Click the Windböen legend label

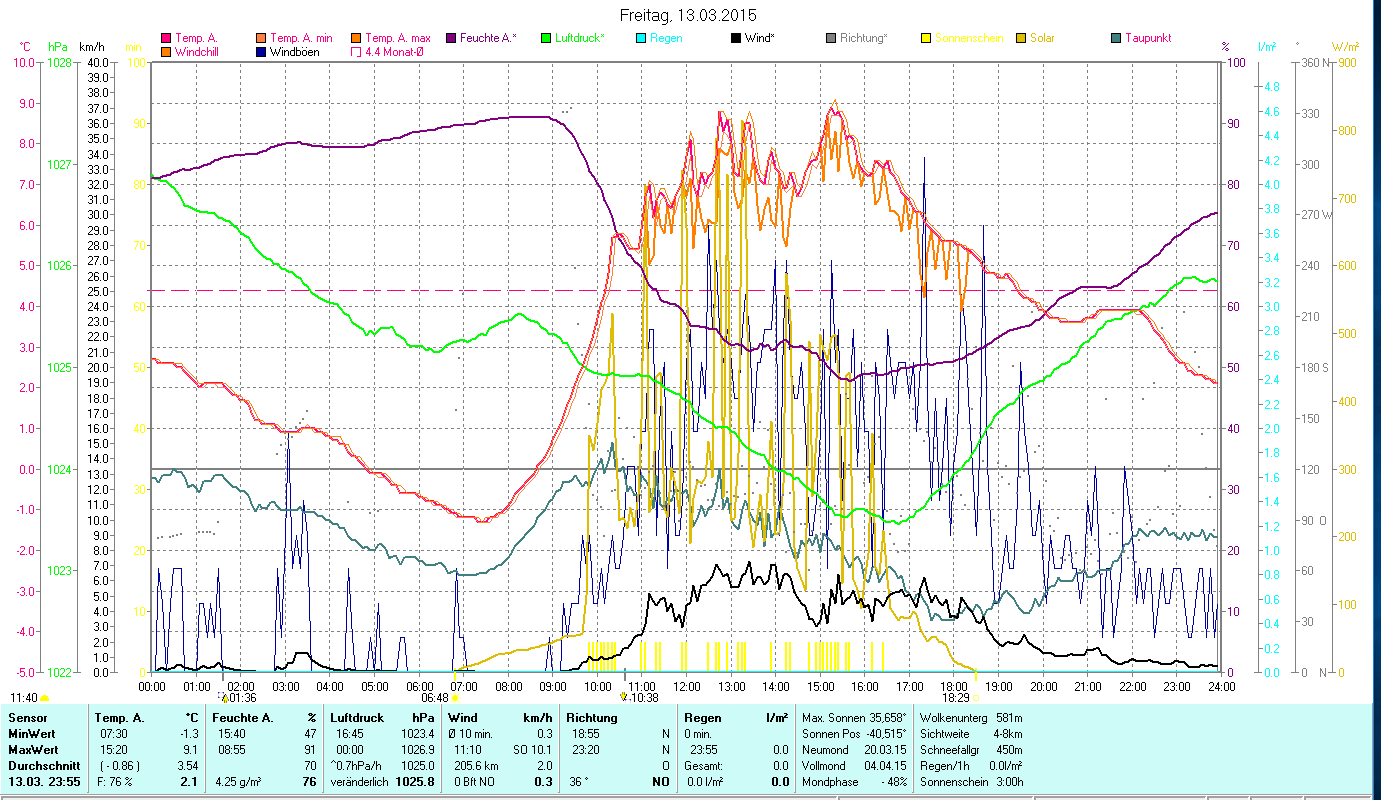pos(295,52)
